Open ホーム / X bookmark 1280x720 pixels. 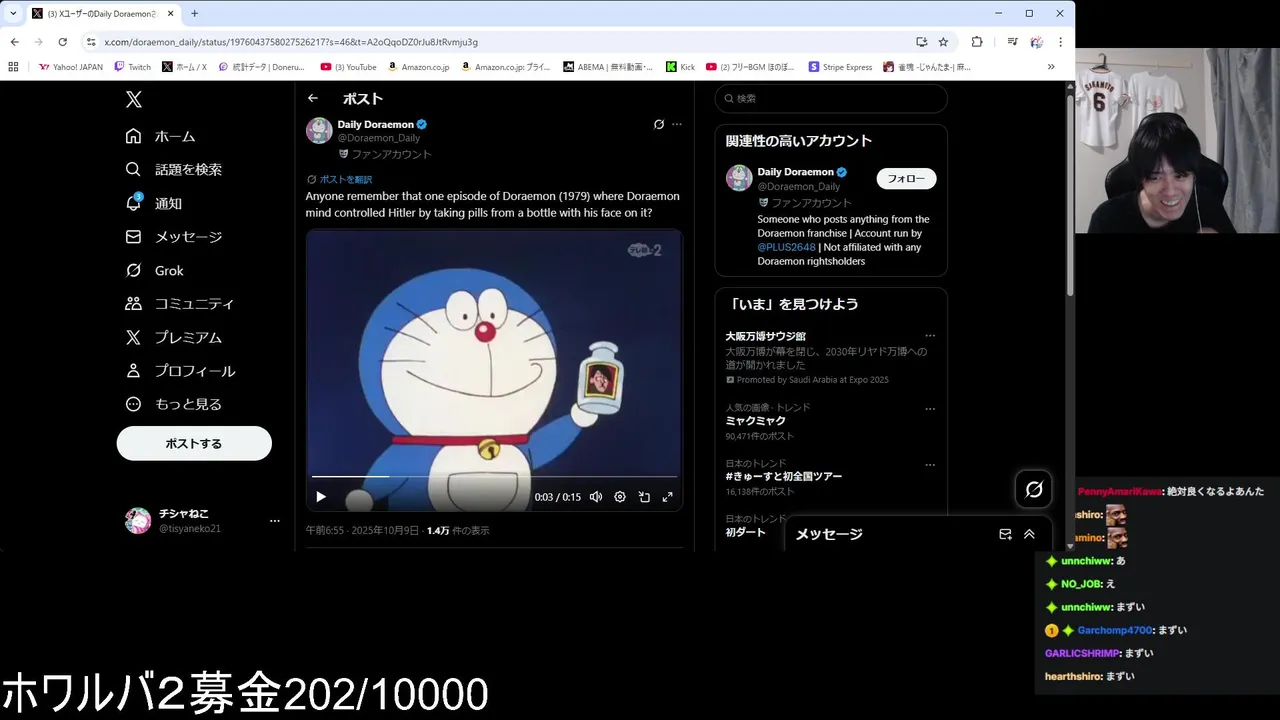(185, 67)
